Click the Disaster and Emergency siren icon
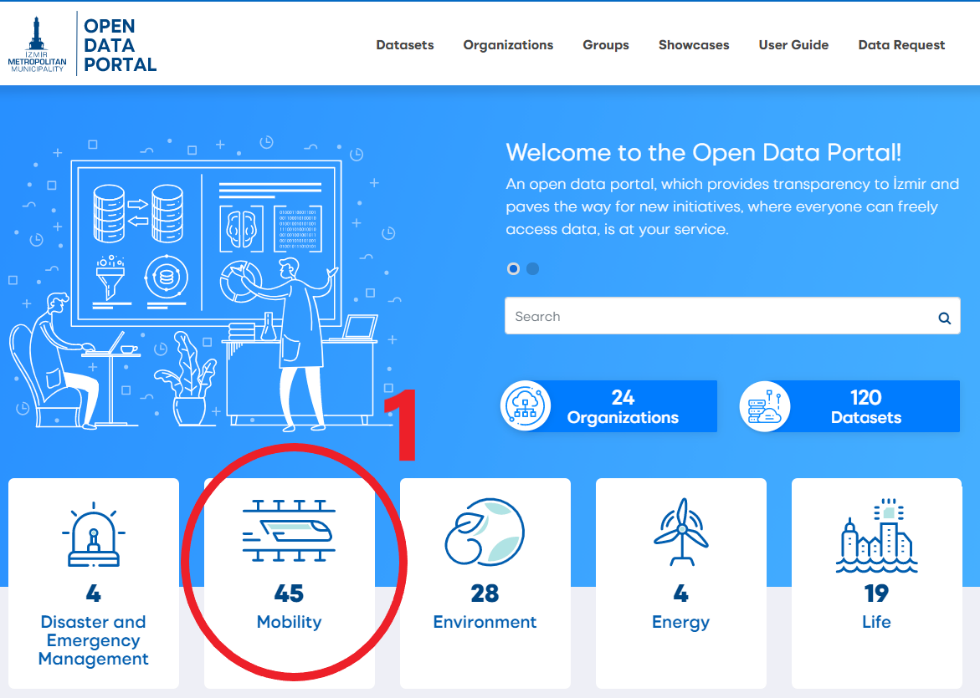Image resolution: width=980 pixels, height=698 pixels. (x=93, y=535)
